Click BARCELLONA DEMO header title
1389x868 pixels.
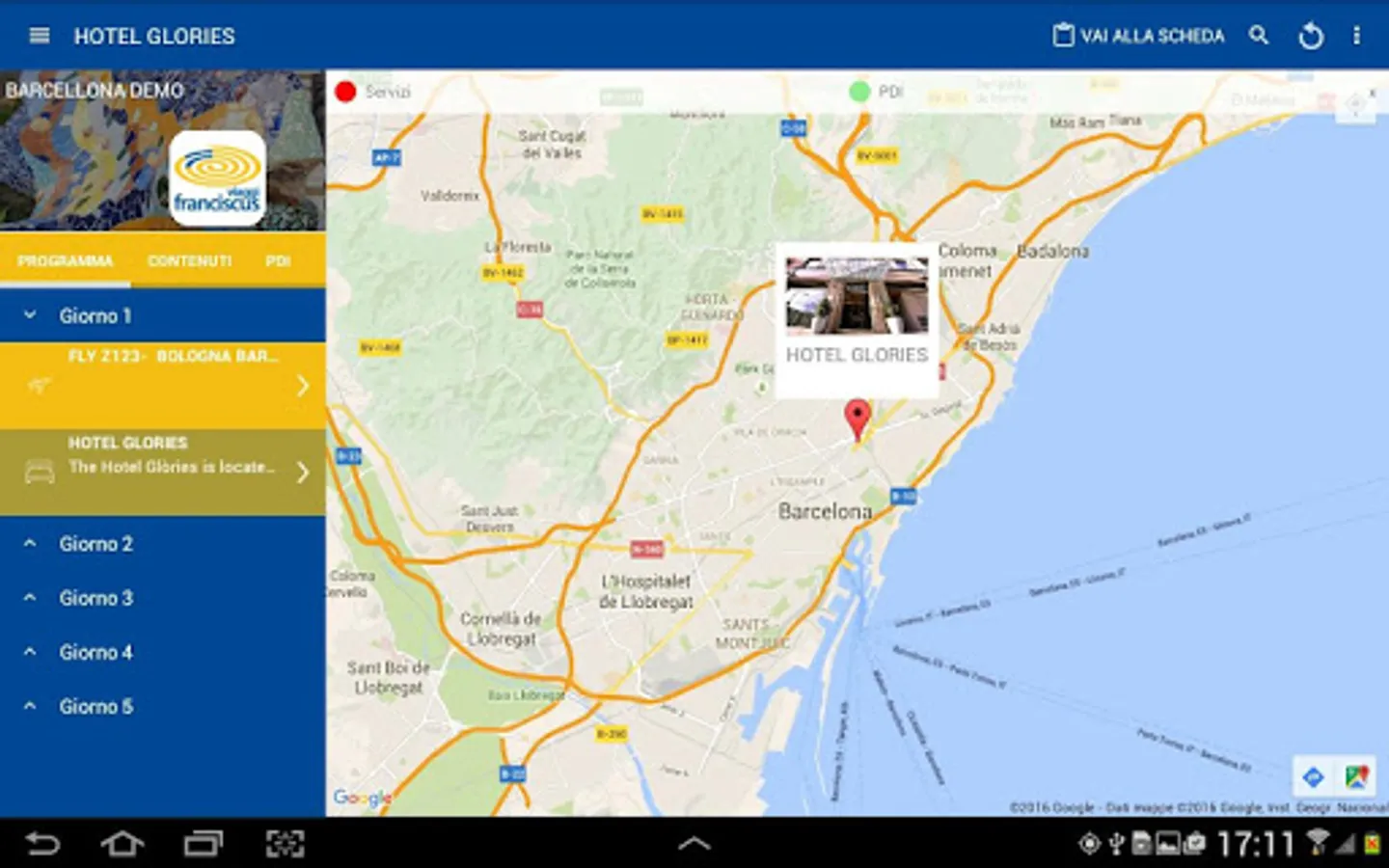95,91
